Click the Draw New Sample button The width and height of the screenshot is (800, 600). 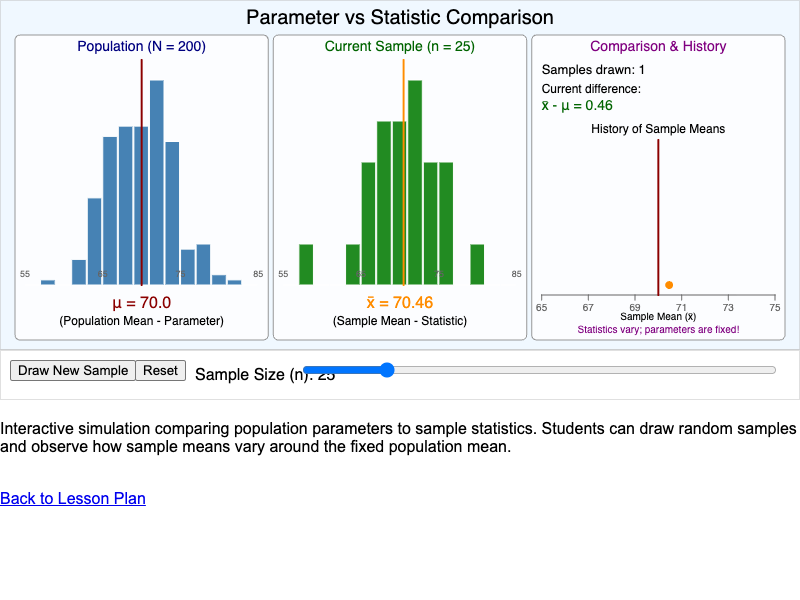pyautogui.click(x=72, y=370)
